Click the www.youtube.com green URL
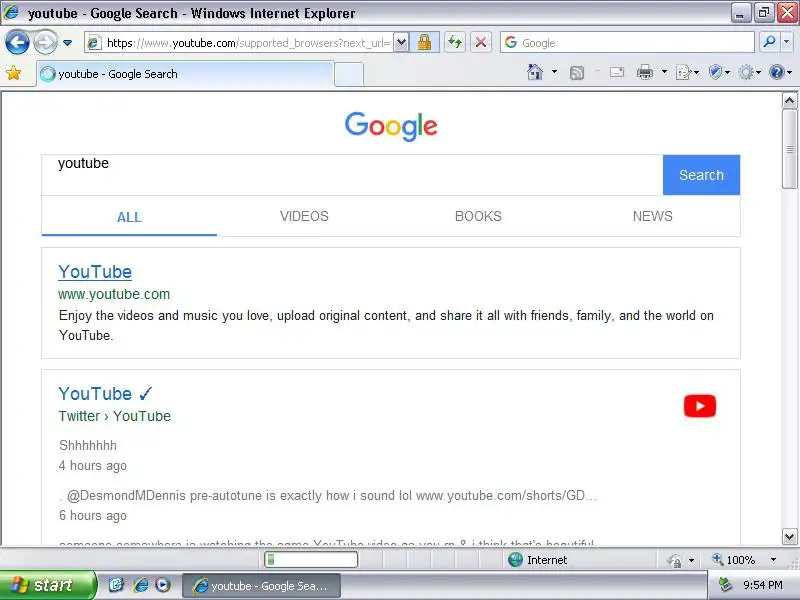 coord(114,294)
